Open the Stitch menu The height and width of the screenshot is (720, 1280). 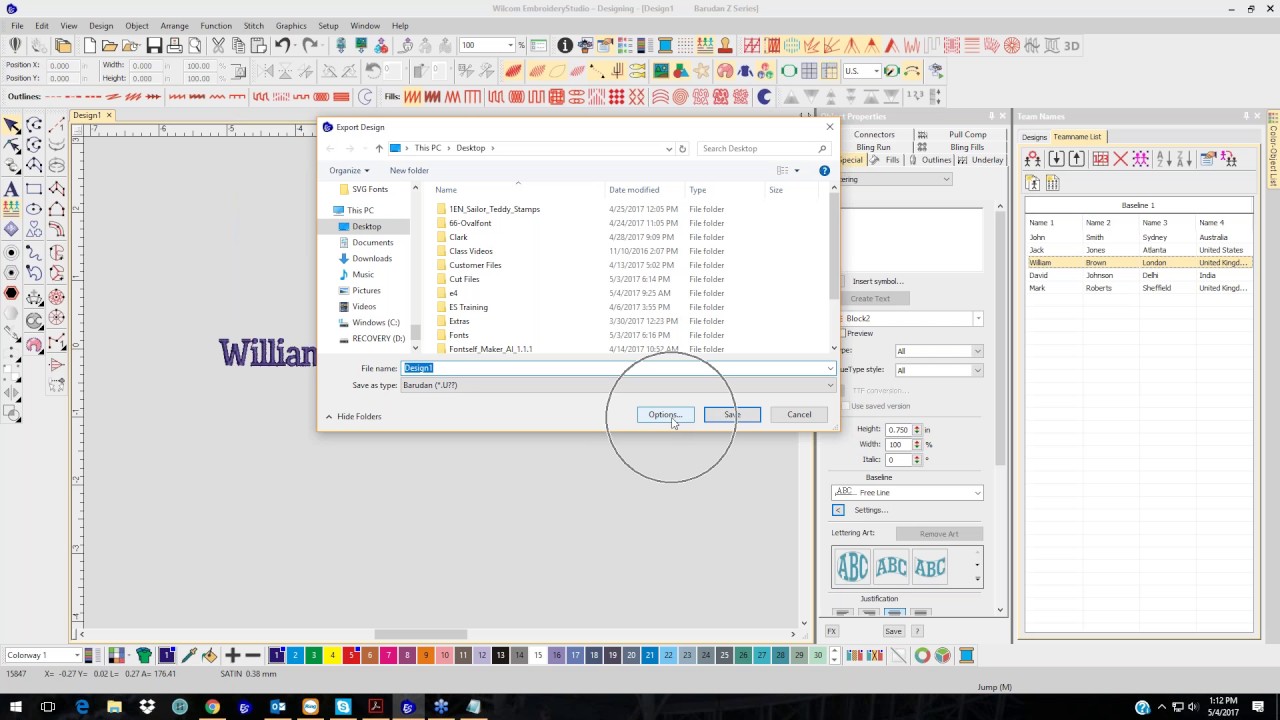(253, 25)
